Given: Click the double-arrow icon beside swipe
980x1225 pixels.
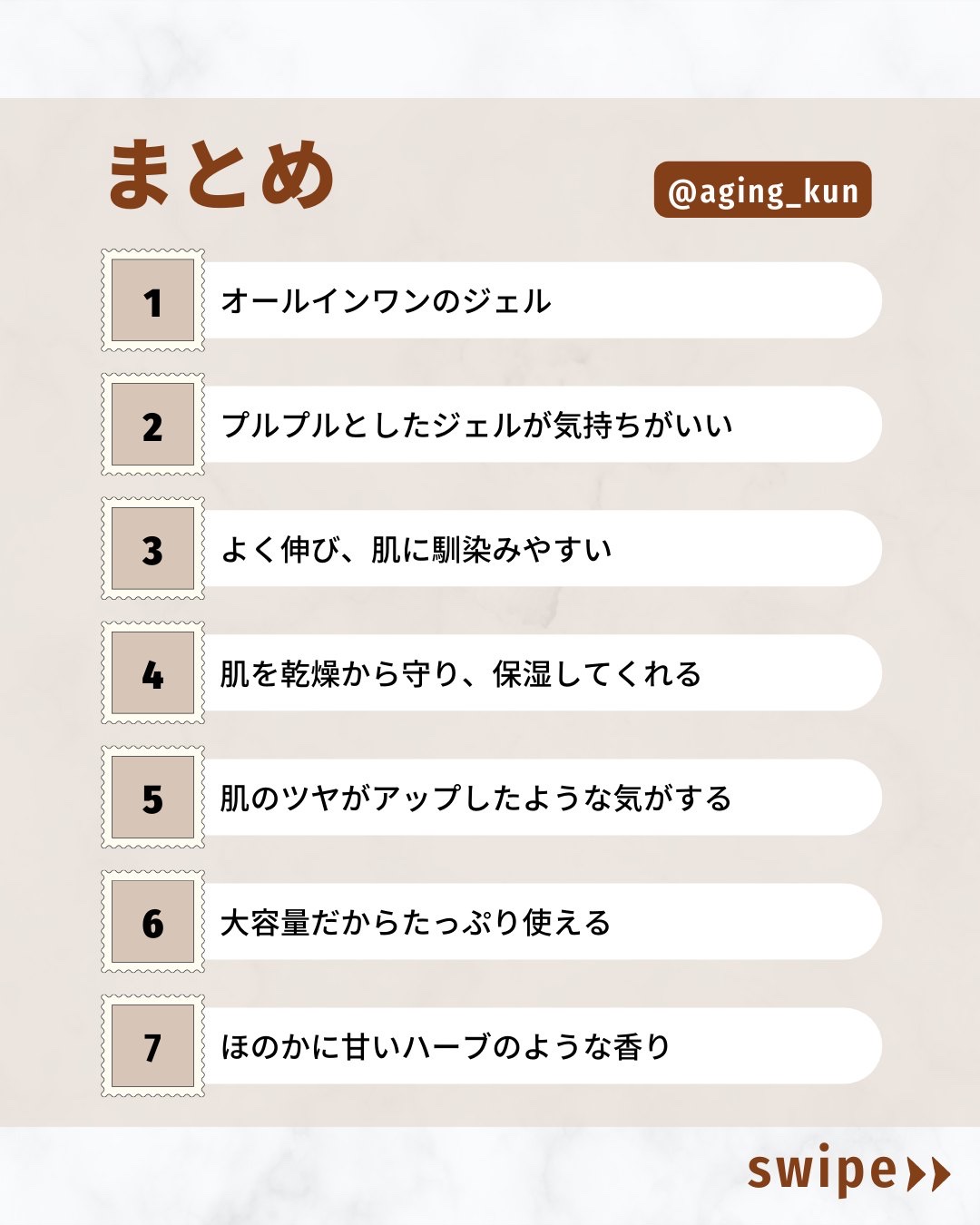Looking at the screenshot, I should coord(928,1173).
